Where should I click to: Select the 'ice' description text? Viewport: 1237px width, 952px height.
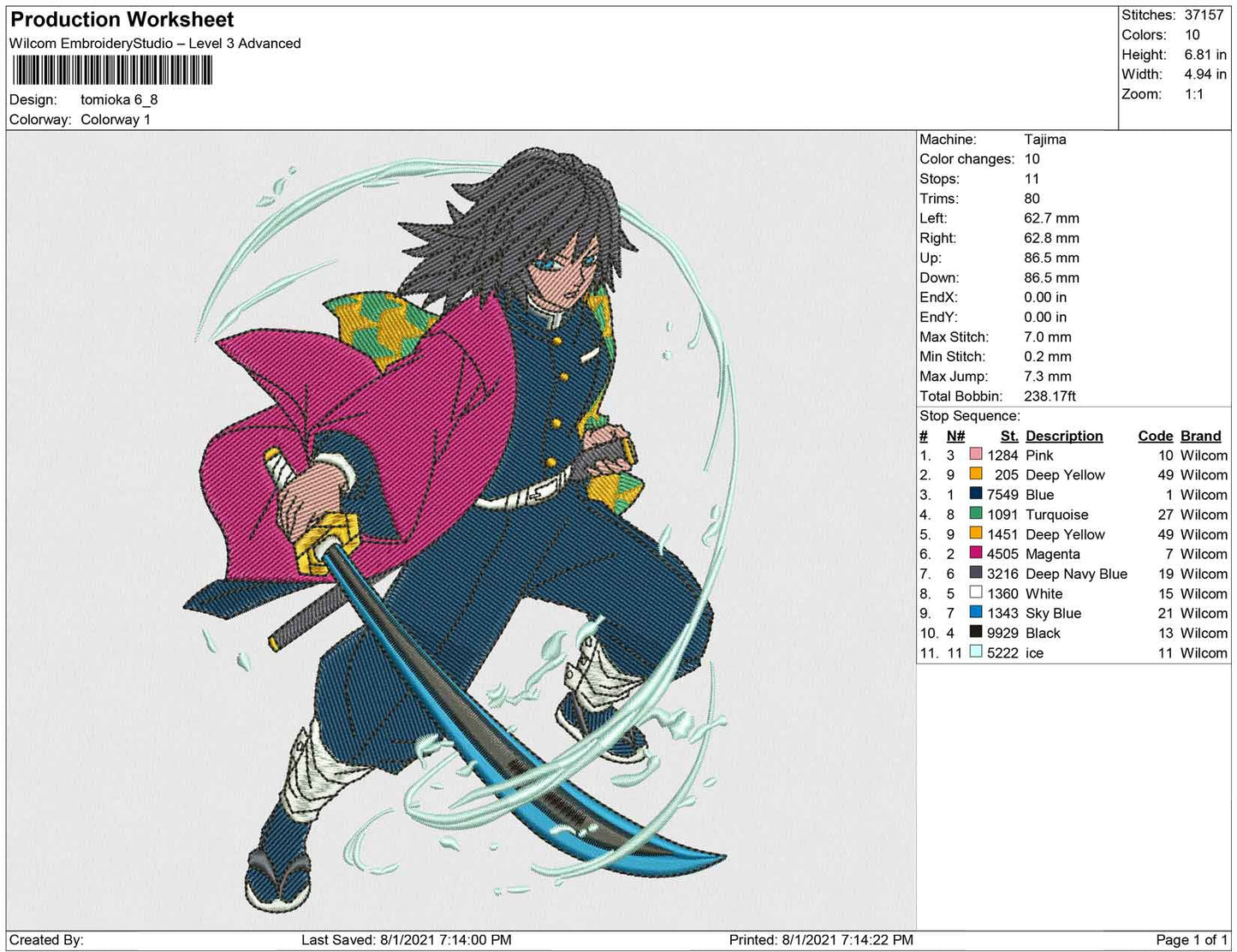point(1034,652)
